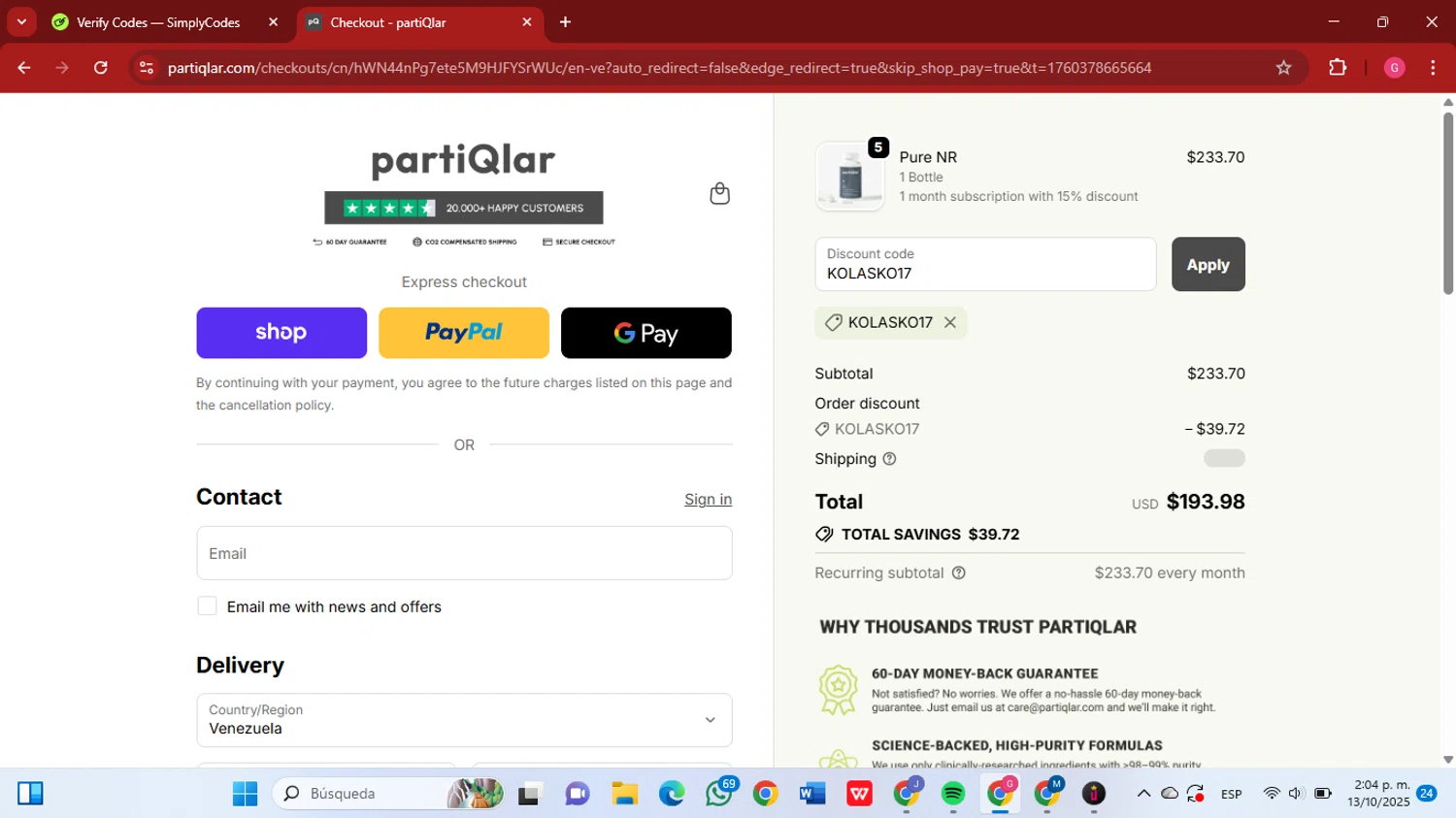Open Task View from the taskbar

point(529,794)
